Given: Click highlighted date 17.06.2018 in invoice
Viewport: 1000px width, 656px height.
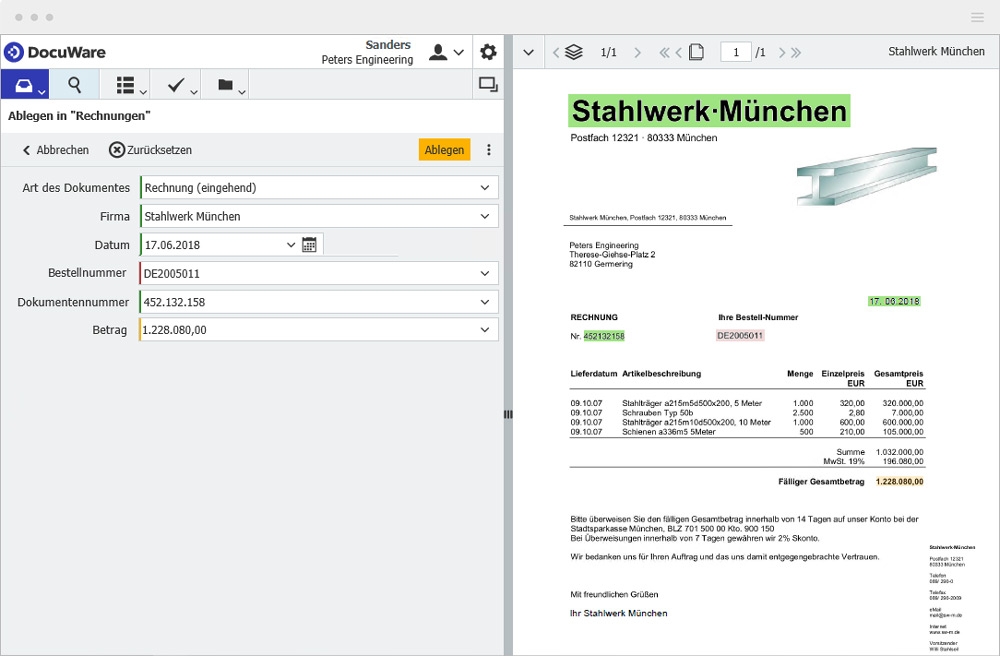Looking at the screenshot, I should tap(894, 301).
